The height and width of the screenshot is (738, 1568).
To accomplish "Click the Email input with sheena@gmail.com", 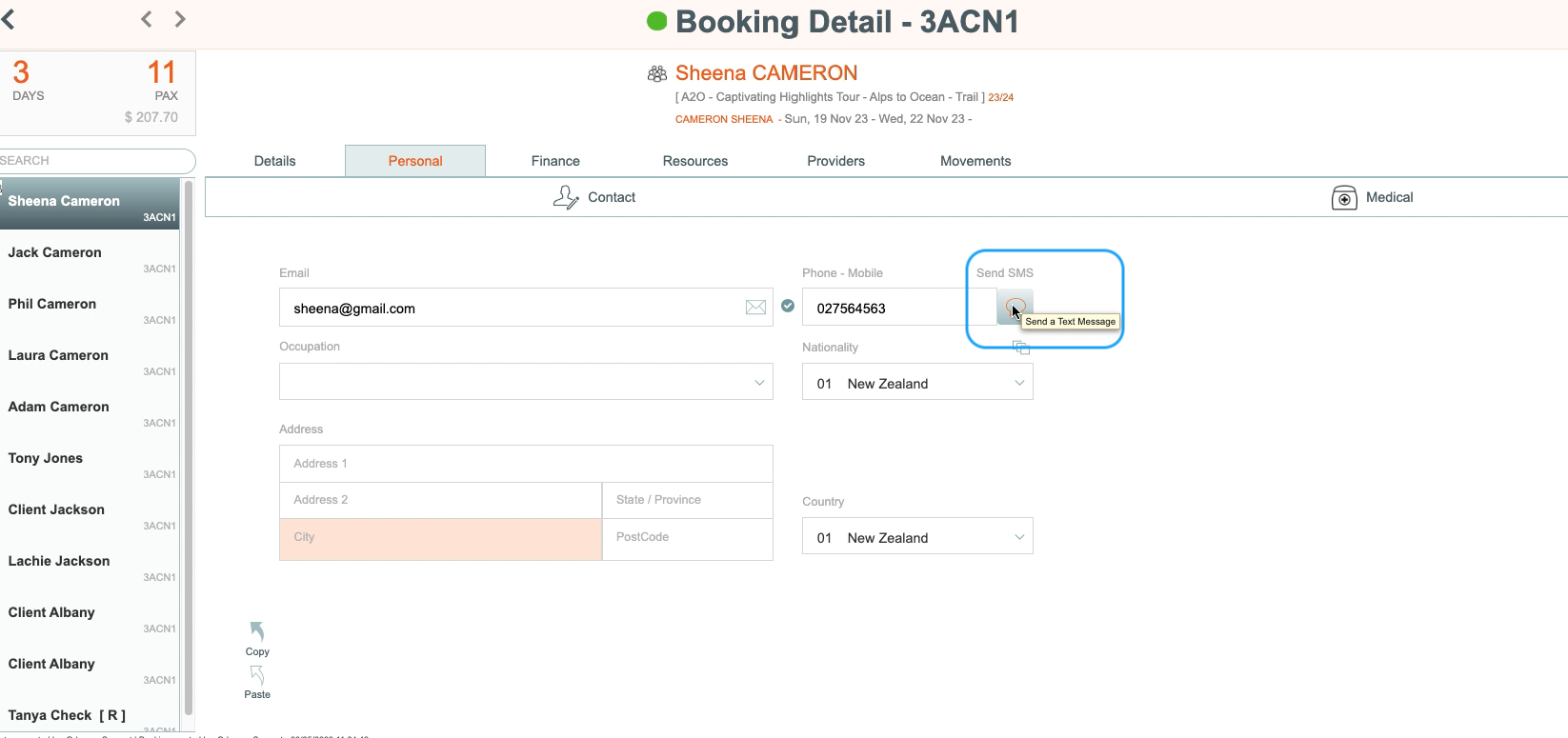I will coord(526,308).
